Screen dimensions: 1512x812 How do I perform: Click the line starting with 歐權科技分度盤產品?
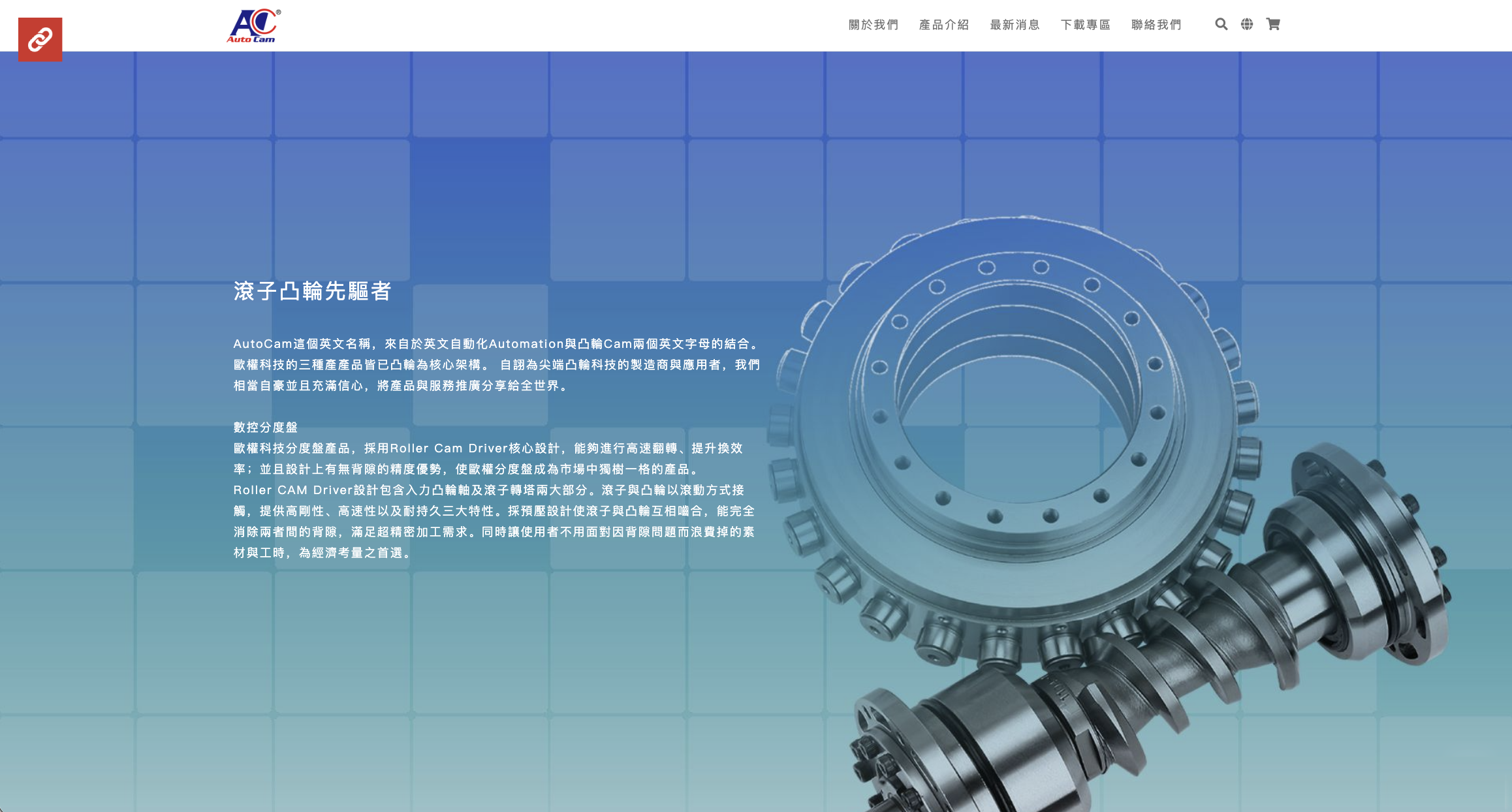click(488, 448)
